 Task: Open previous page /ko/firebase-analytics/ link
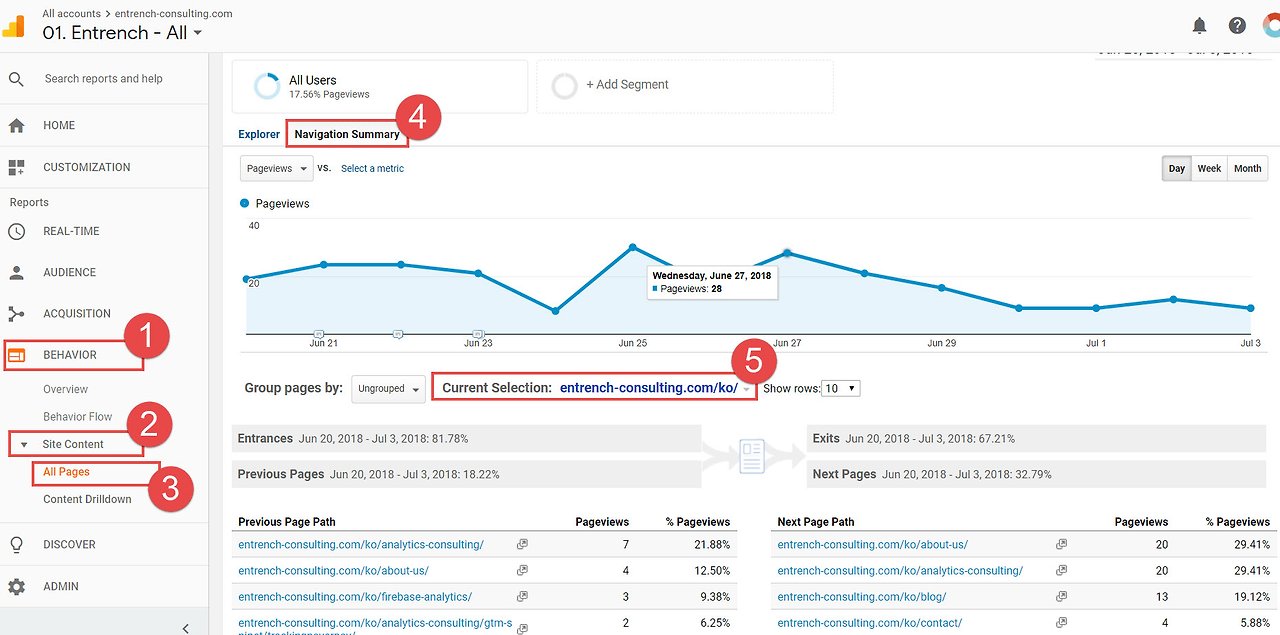(x=355, y=597)
